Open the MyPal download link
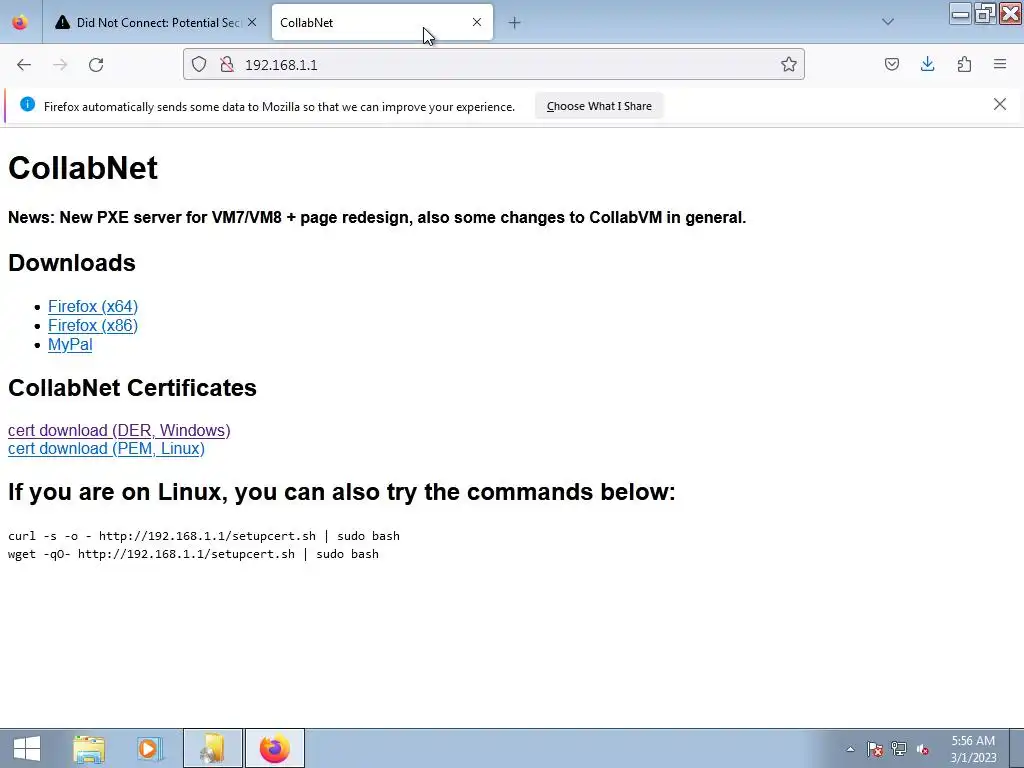 click(70, 344)
